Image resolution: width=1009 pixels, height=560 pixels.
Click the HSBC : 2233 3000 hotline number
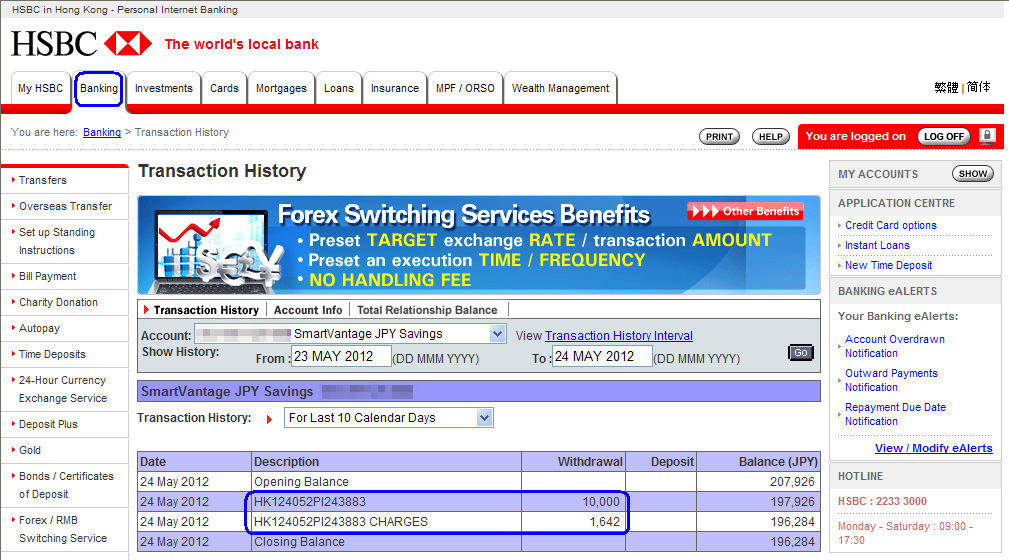tap(882, 501)
